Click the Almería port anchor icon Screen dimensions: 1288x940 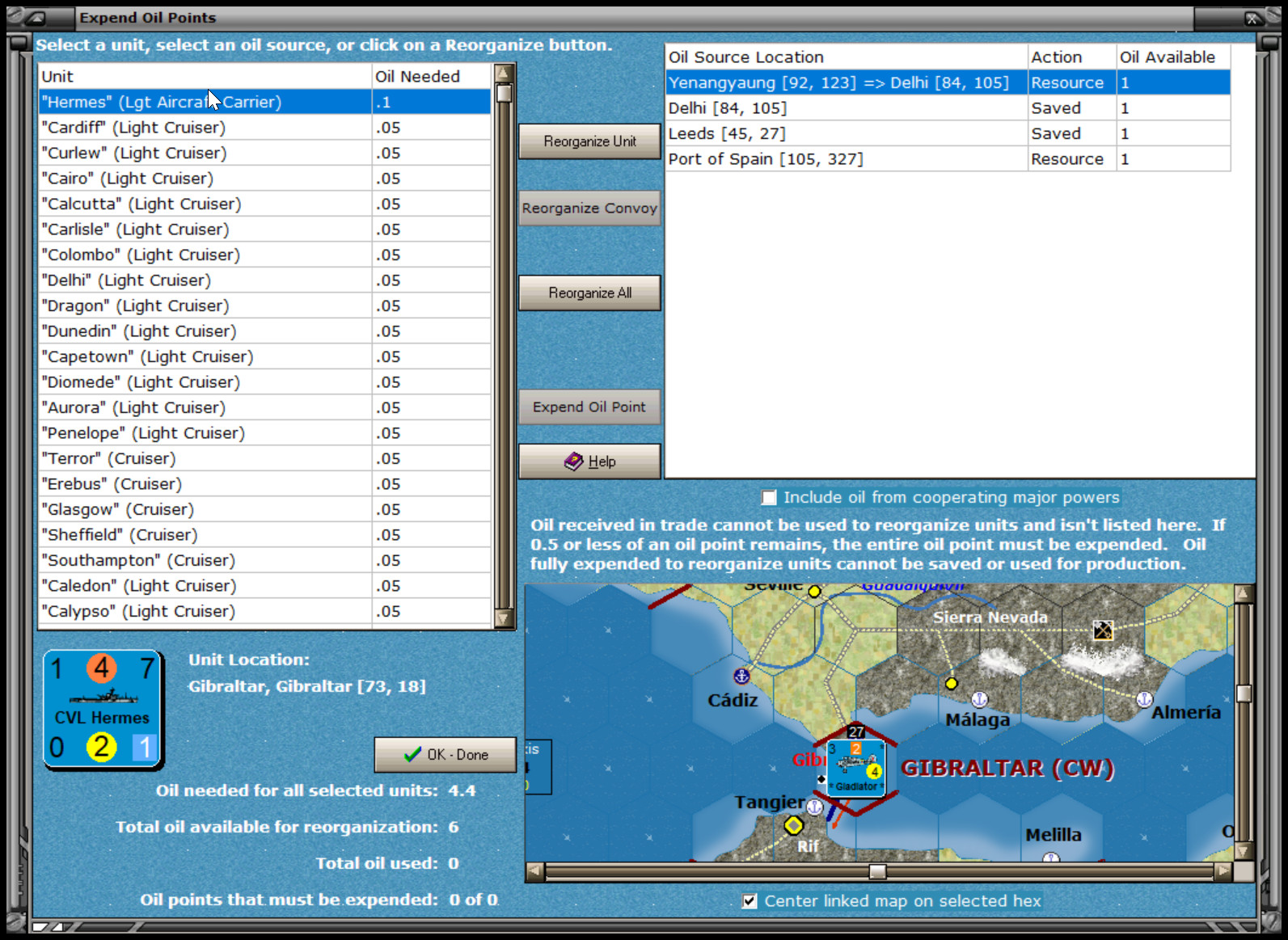click(1144, 699)
